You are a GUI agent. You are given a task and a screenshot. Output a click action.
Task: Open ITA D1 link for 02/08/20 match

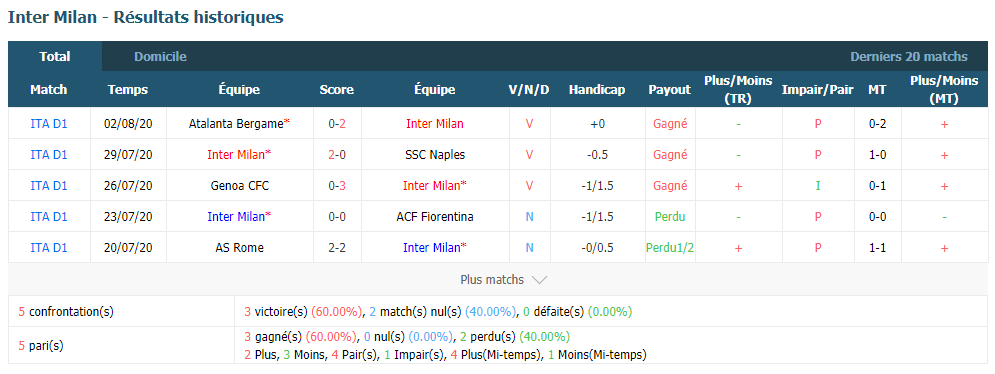[49, 124]
